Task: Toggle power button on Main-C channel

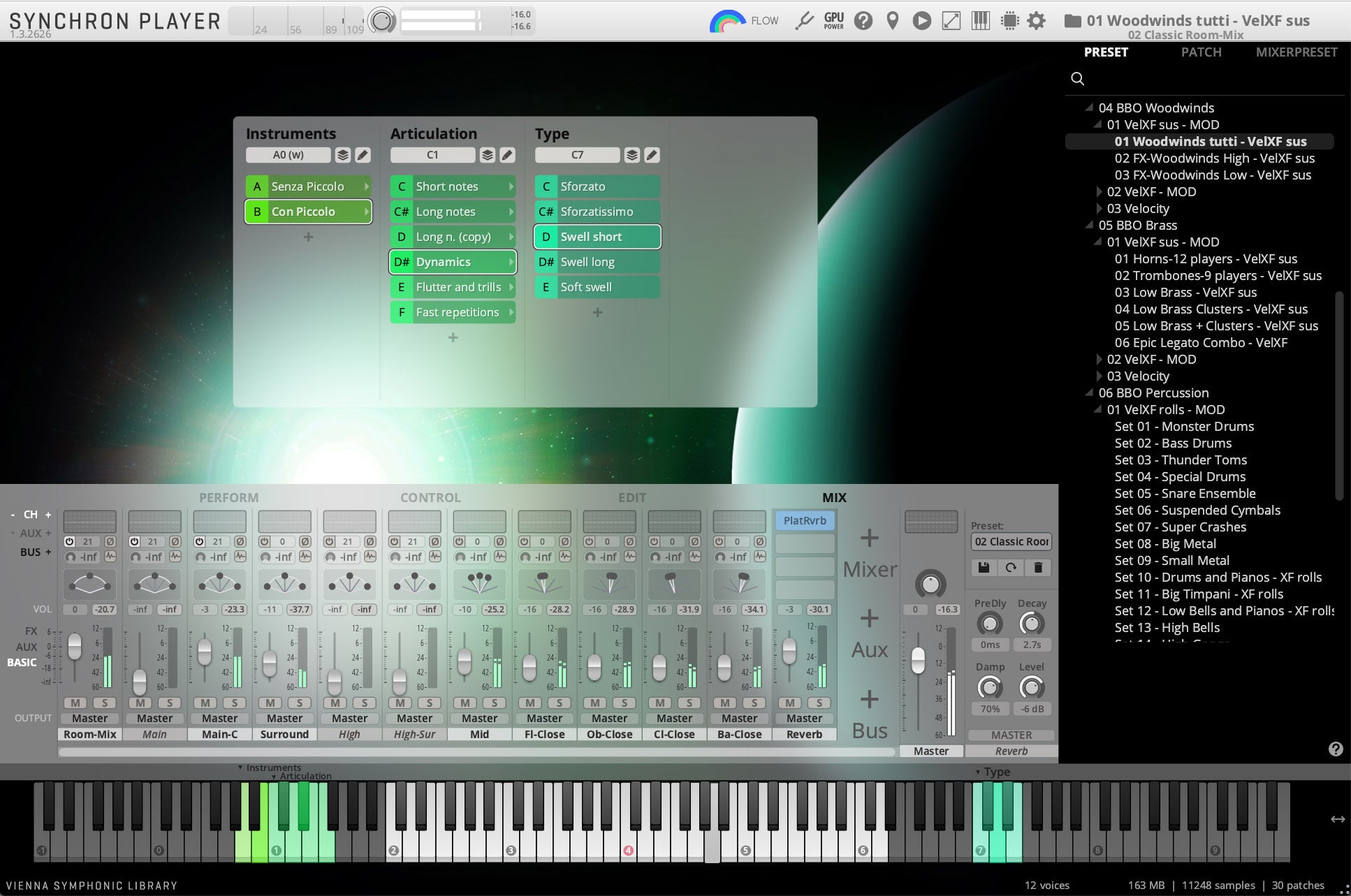Action: tap(199, 541)
